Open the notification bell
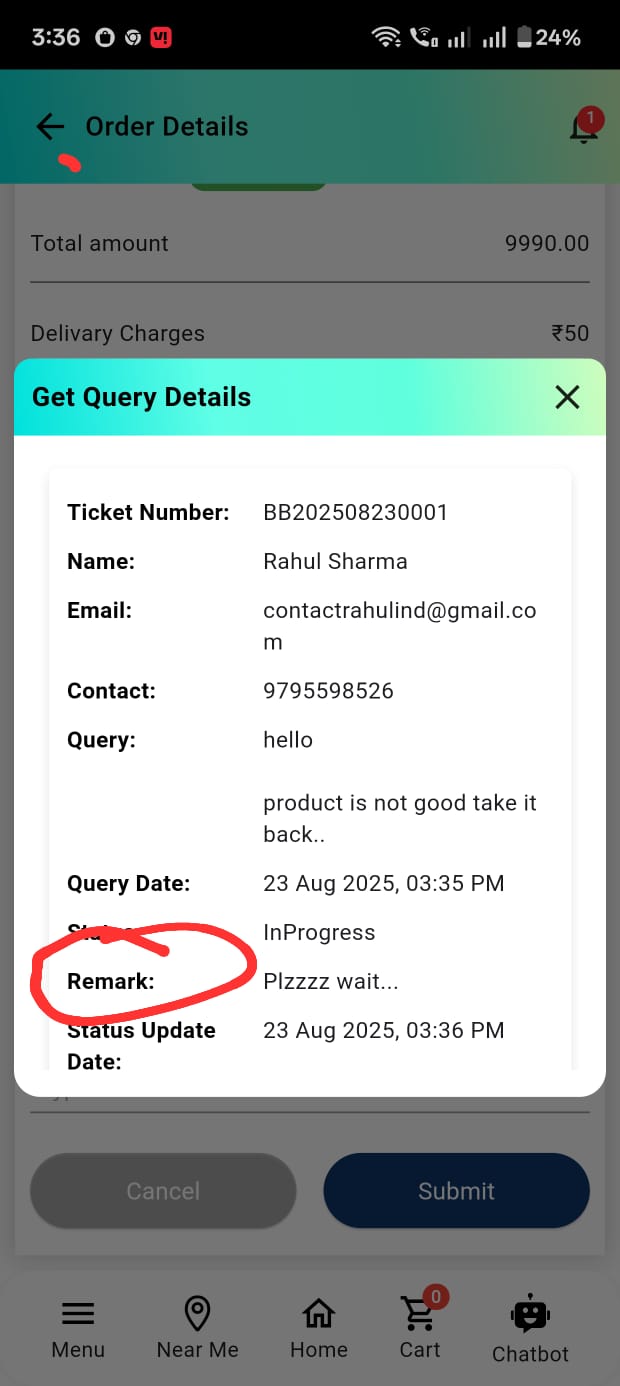 pyautogui.click(x=583, y=128)
